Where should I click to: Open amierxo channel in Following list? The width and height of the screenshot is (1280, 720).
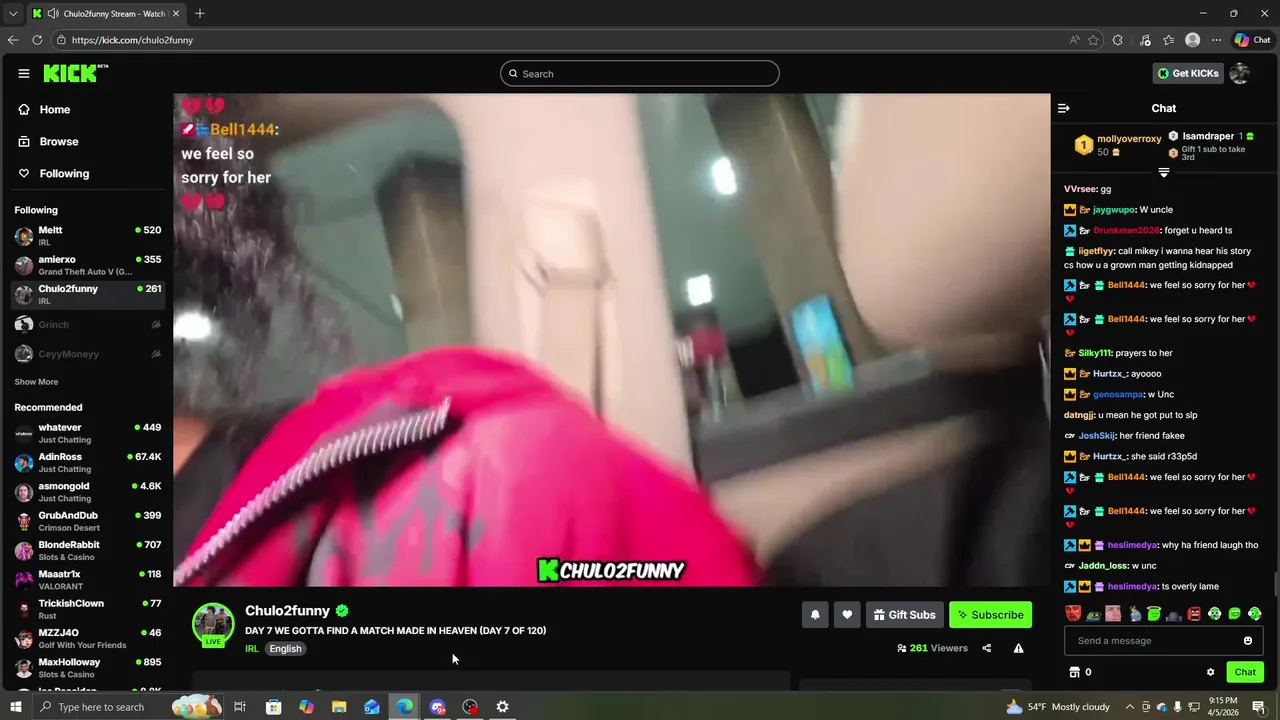[88, 265]
